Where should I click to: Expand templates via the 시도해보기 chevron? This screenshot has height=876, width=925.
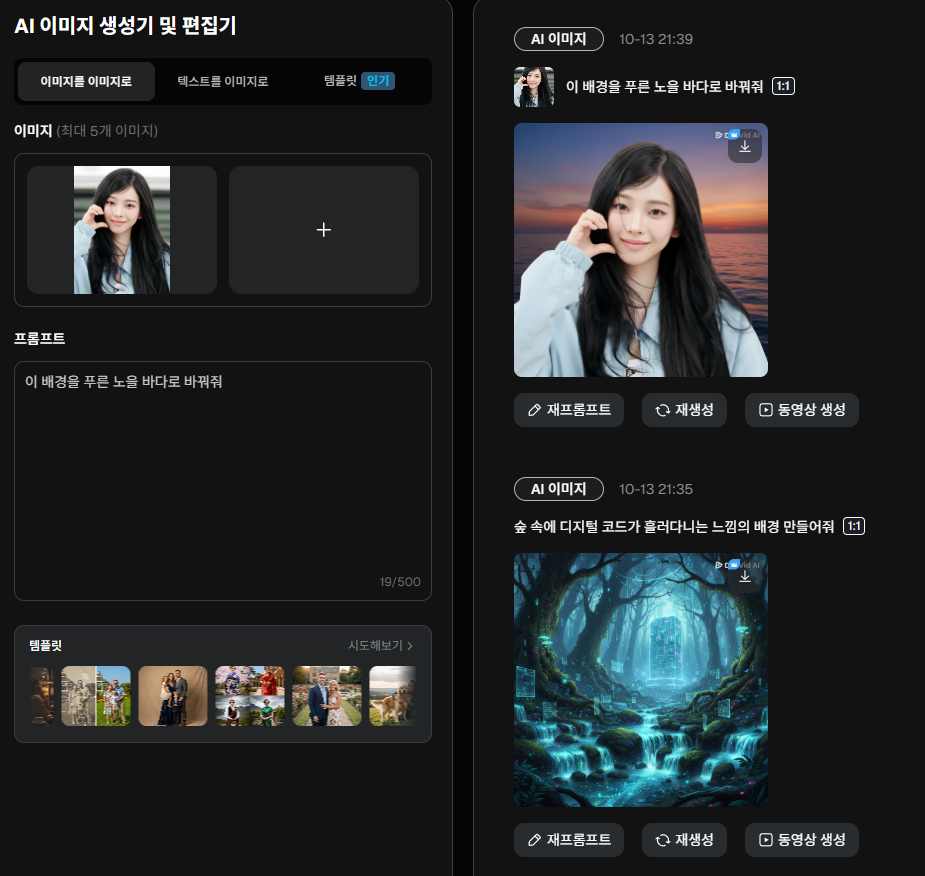point(410,646)
